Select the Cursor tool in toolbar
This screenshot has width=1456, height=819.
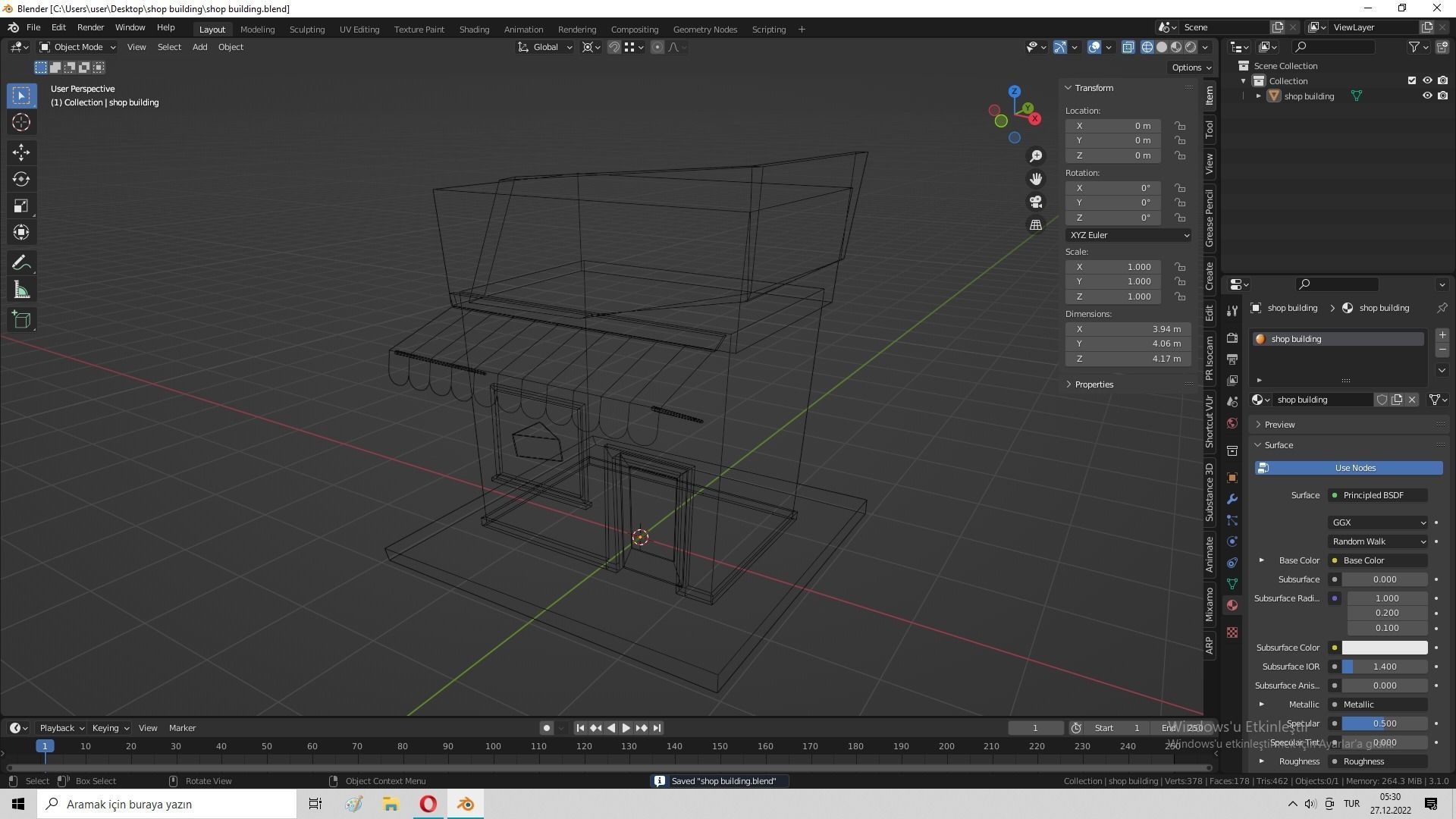[x=21, y=122]
